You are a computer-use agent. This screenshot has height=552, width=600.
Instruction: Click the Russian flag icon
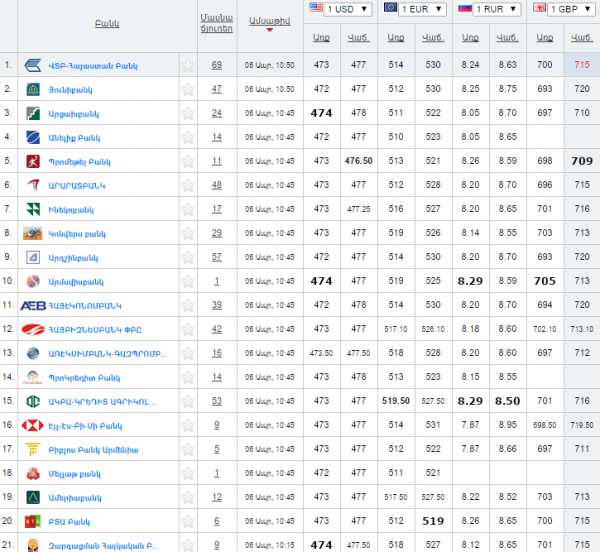(x=464, y=9)
